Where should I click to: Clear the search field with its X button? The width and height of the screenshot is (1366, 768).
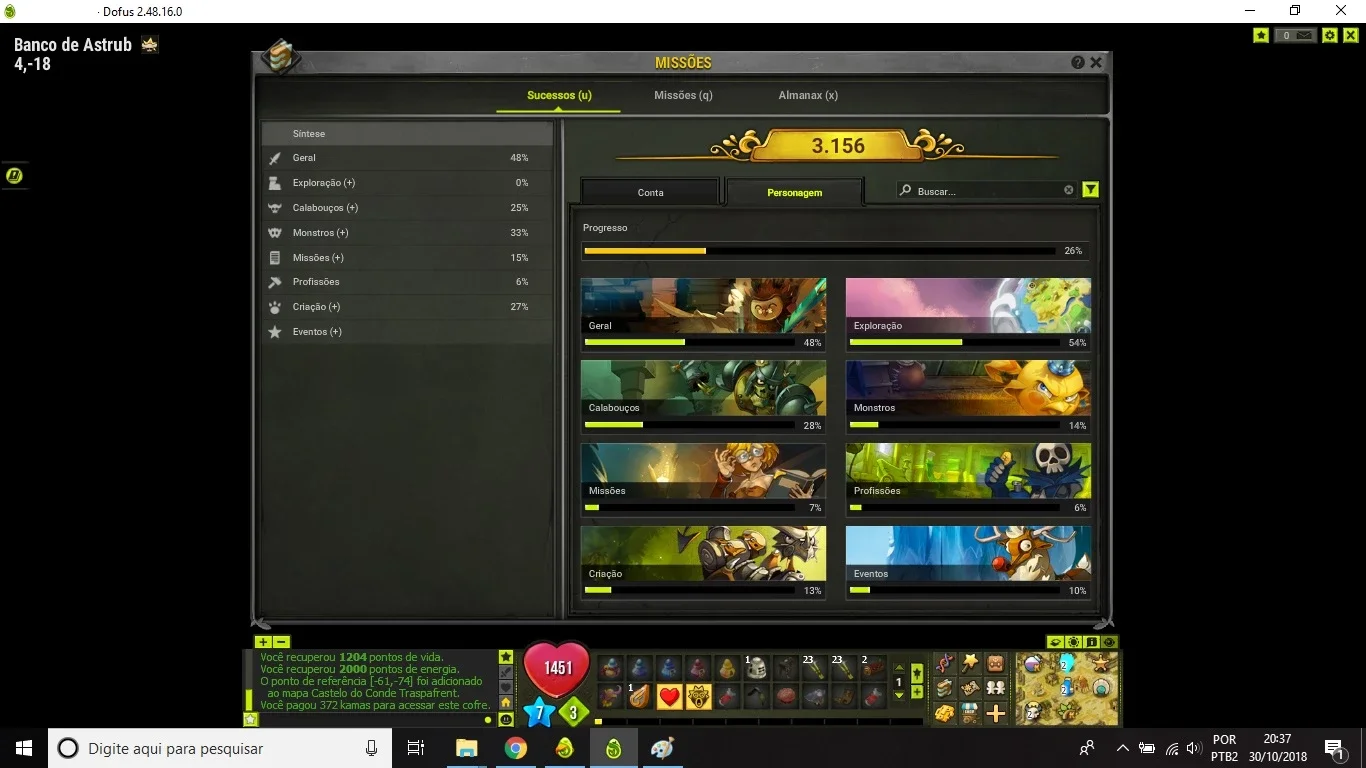coord(1068,190)
